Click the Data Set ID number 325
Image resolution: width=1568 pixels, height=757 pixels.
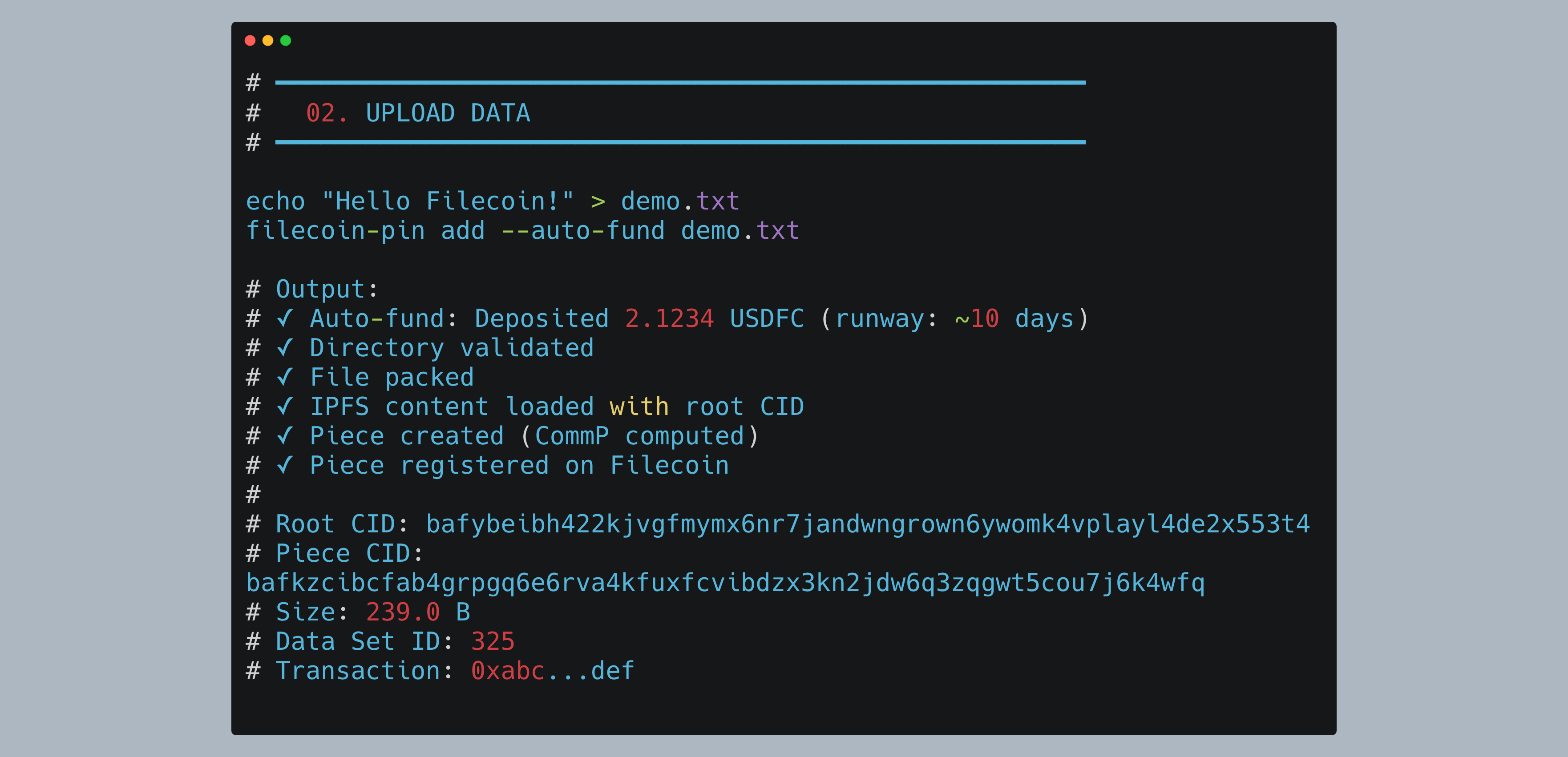[x=493, y=641]
